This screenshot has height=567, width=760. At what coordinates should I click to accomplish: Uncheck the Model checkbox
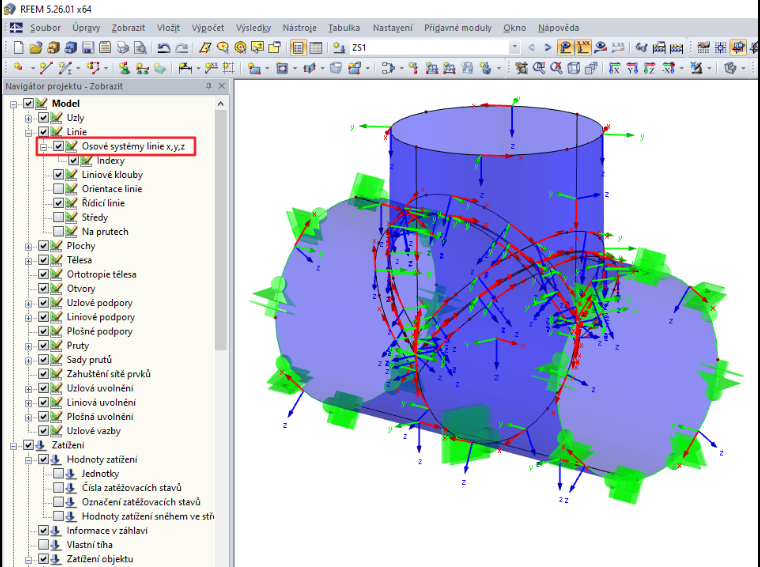[28, 103]
